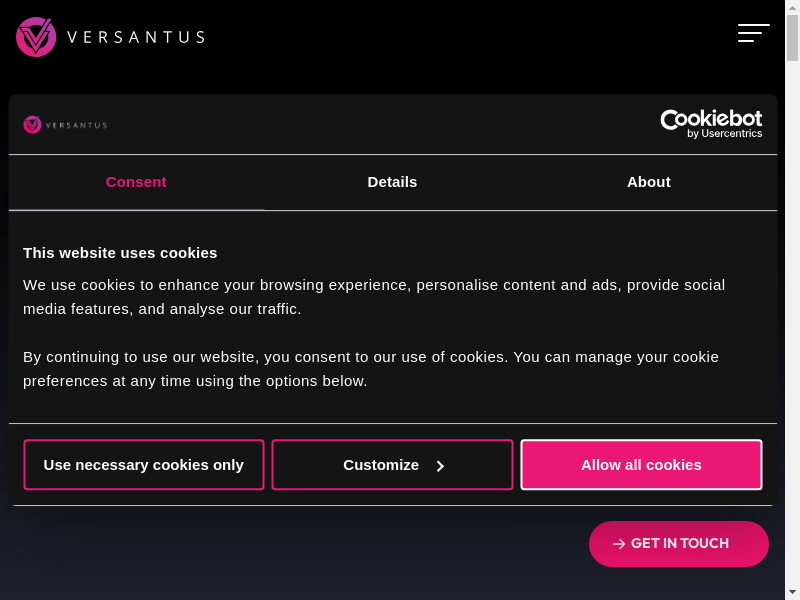Click the chevron arrow next to Customize
Screen dimensions: 800x600
click(x=440, y=466)
